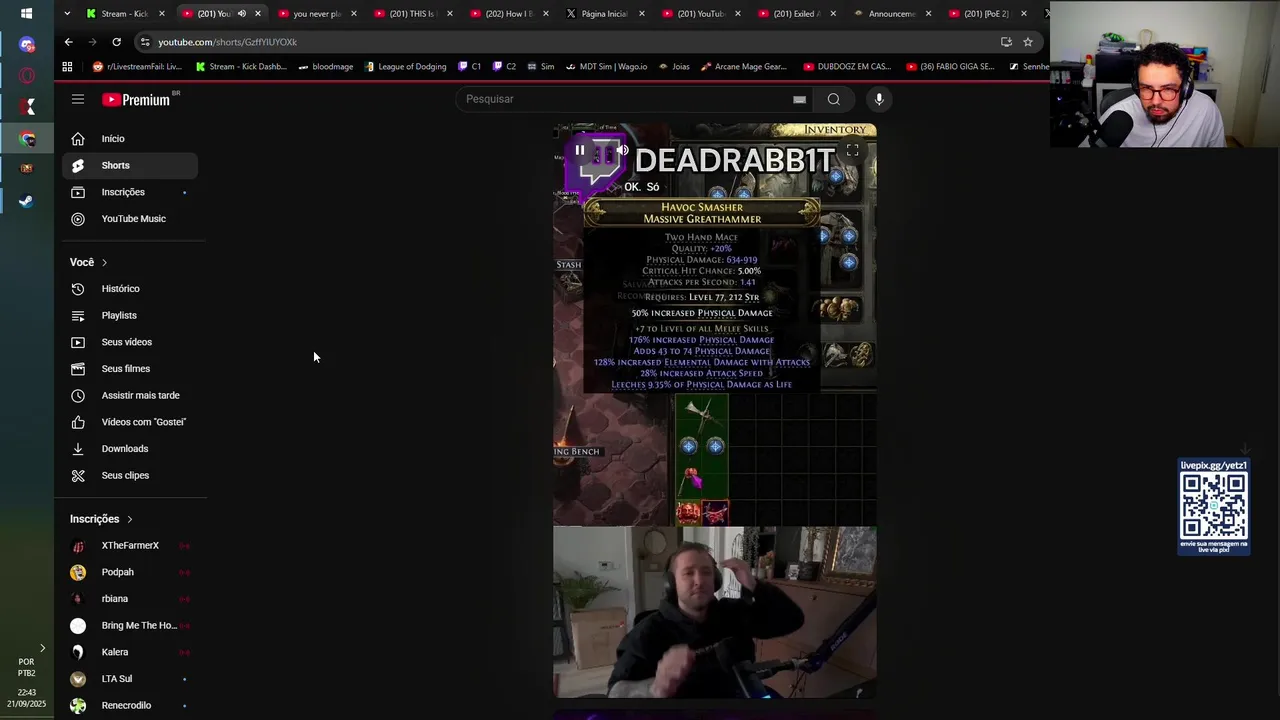The height and width of the screenshot is (720, 1280).
Task: Expand the Você section chevron
Action: (104, 262)
